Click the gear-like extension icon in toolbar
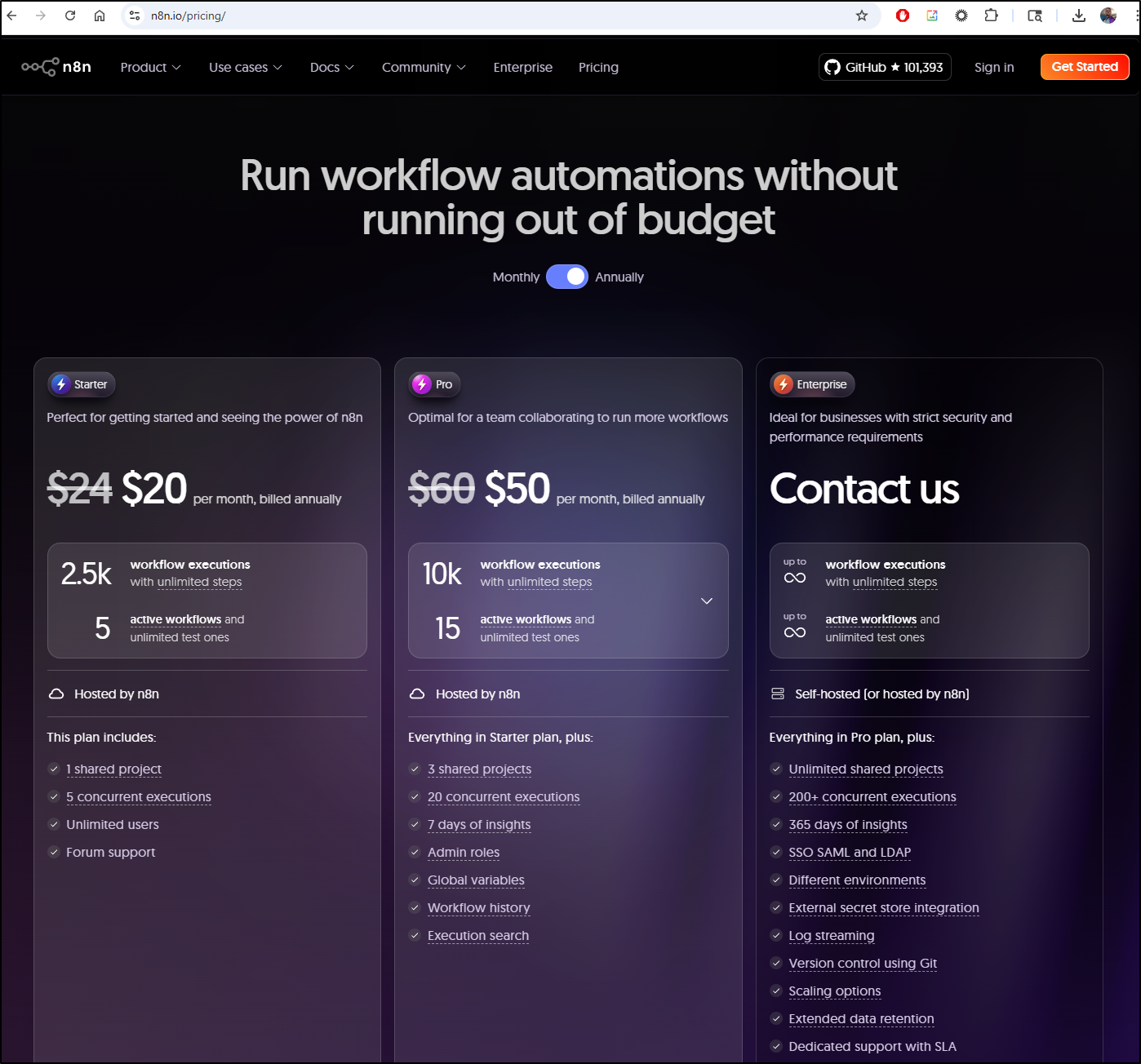Viewport: 1141px width, 1064px height. coord(961,16)
